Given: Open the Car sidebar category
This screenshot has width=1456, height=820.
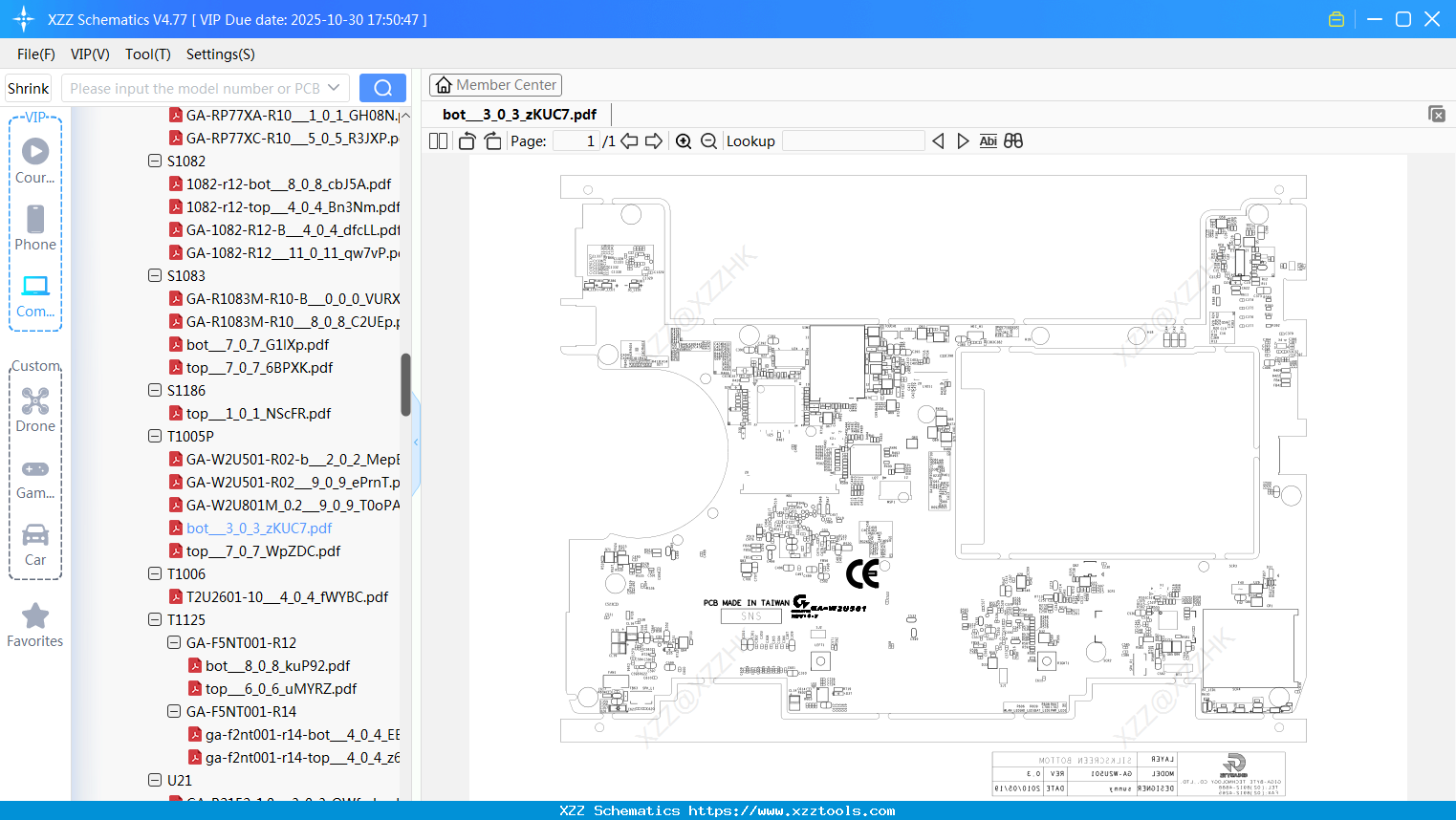Looking at the screenshot, I should 35,545.
